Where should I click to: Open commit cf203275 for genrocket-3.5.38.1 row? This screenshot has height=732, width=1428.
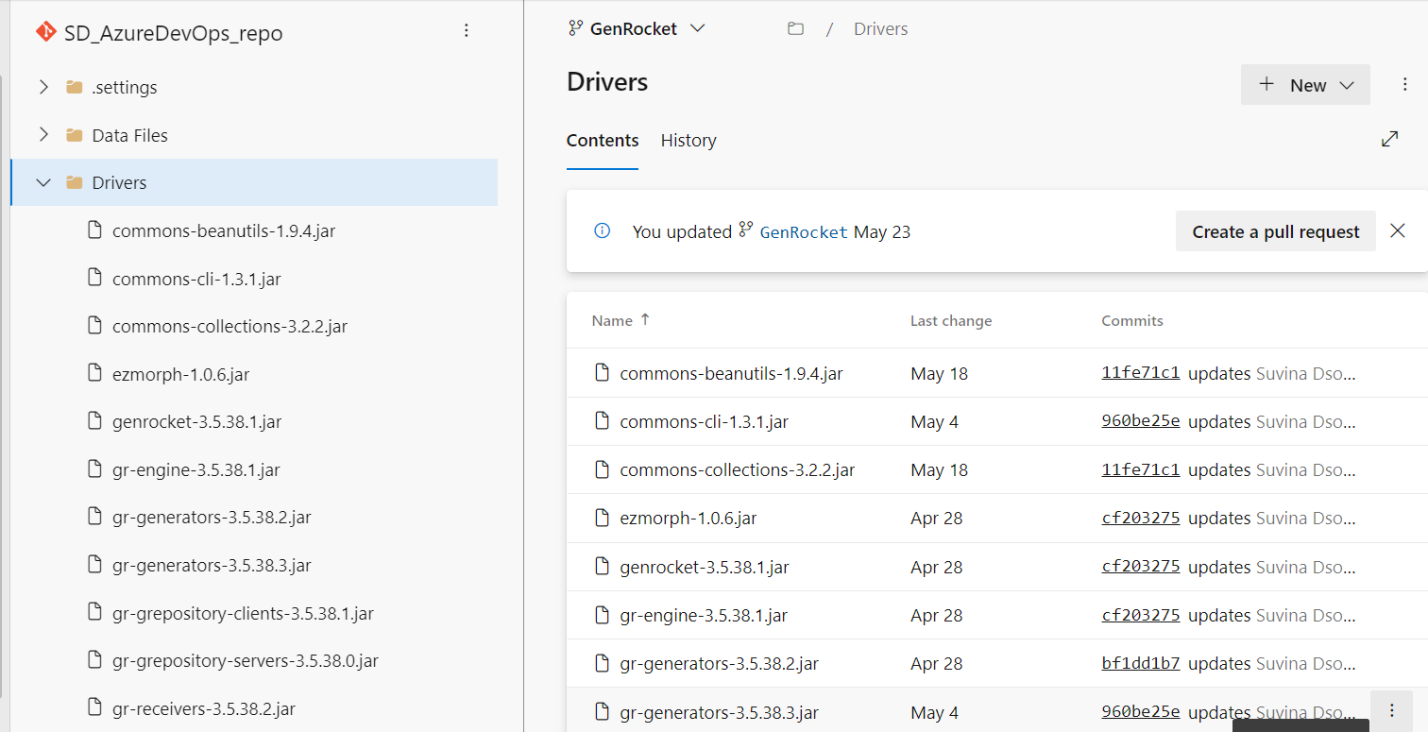coord(1141,566)
